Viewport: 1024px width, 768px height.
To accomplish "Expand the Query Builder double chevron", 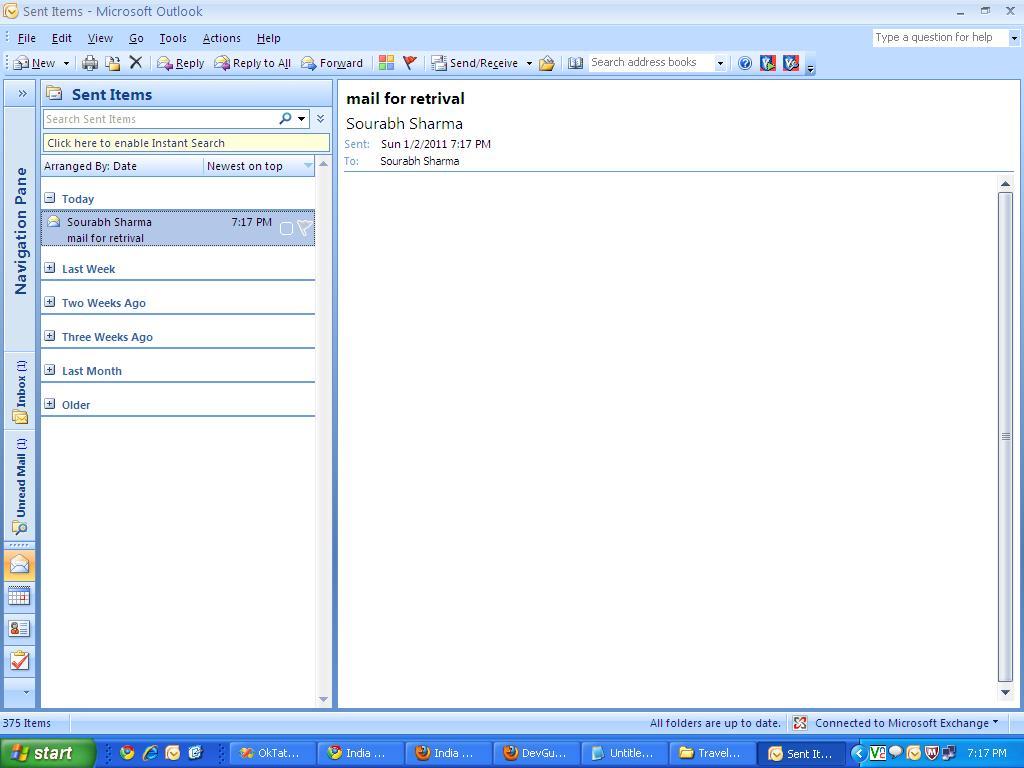I will [x=321, y=118].
